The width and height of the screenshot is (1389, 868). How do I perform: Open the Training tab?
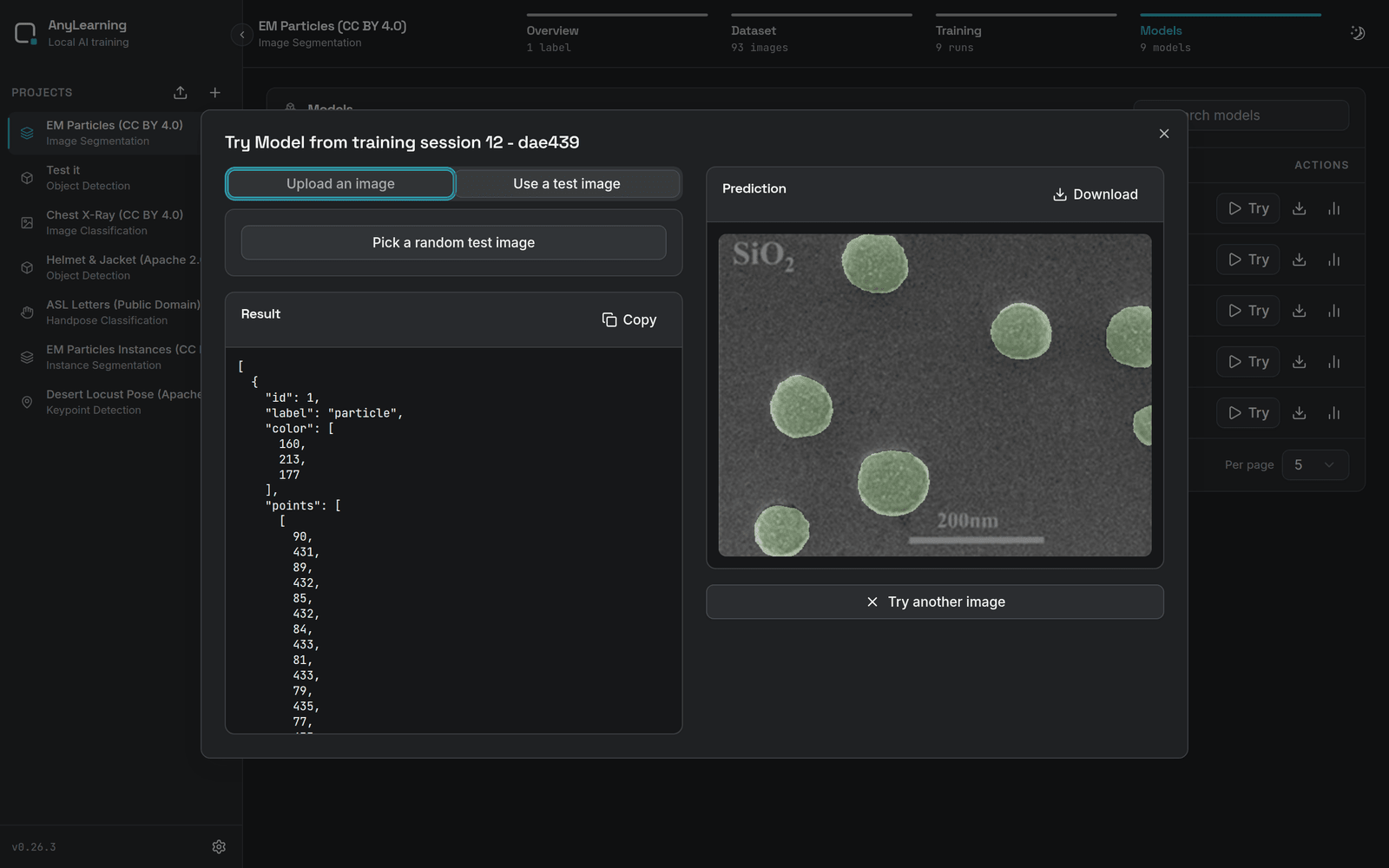tap(1026, 35)
